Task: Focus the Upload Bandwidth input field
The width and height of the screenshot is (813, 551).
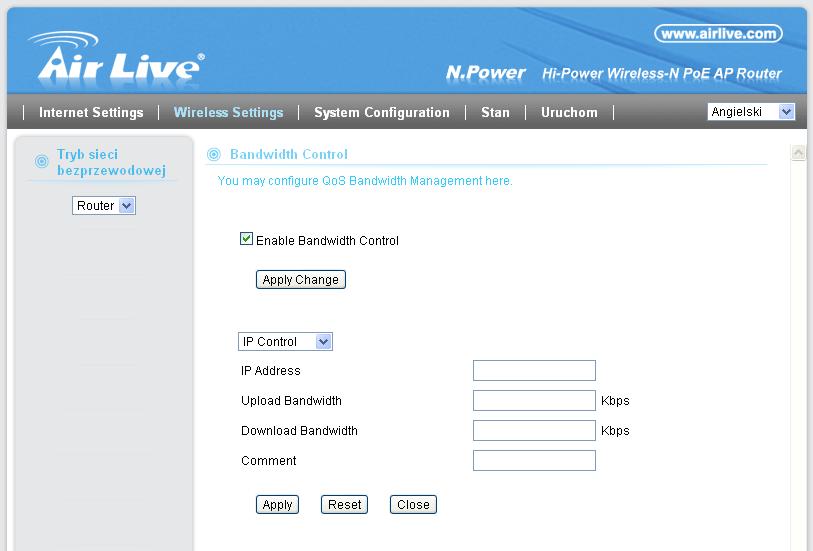Action: click(x=534, y=401)
